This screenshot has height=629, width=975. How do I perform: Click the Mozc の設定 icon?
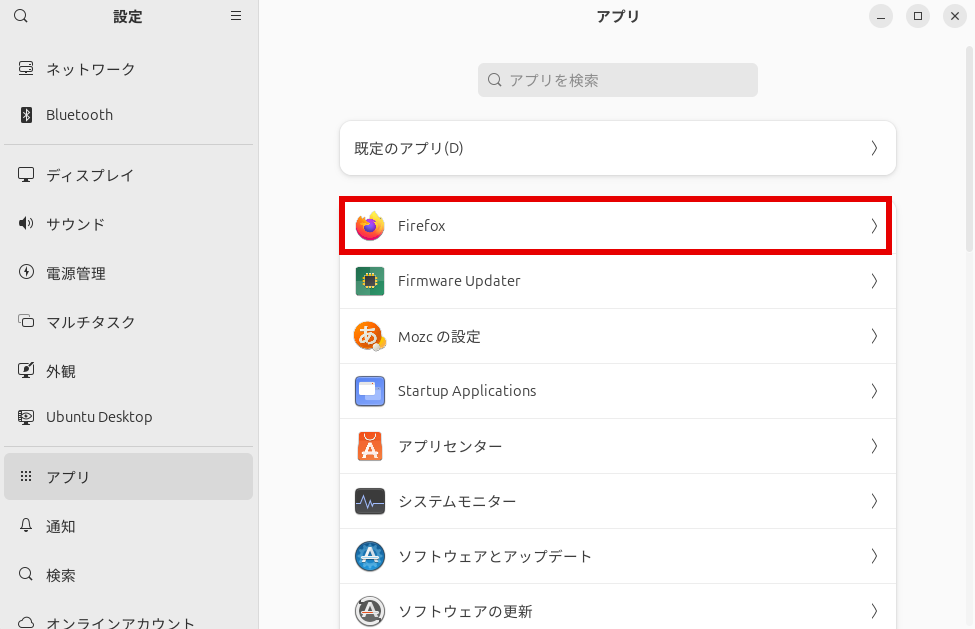[370, 337]
